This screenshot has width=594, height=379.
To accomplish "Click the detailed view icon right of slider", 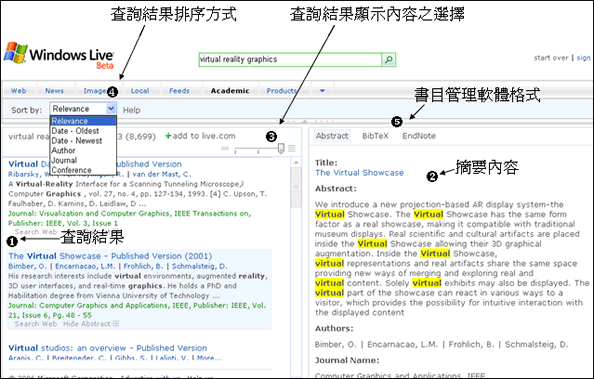I will pos(292,149).
